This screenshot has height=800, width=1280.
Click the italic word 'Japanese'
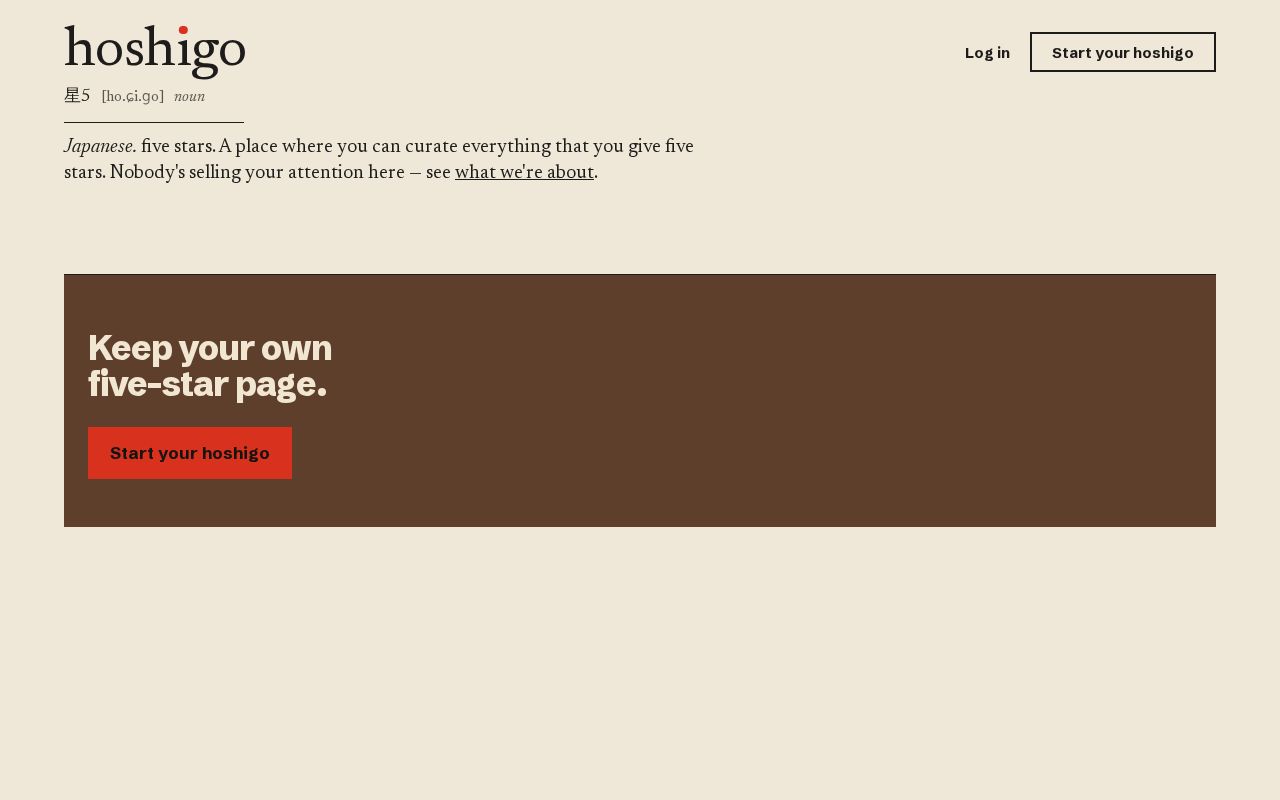(99, 147)
